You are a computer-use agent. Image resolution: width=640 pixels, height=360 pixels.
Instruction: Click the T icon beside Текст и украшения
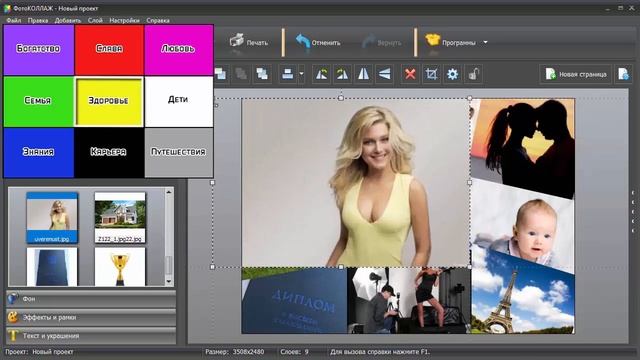click(13, 336)
